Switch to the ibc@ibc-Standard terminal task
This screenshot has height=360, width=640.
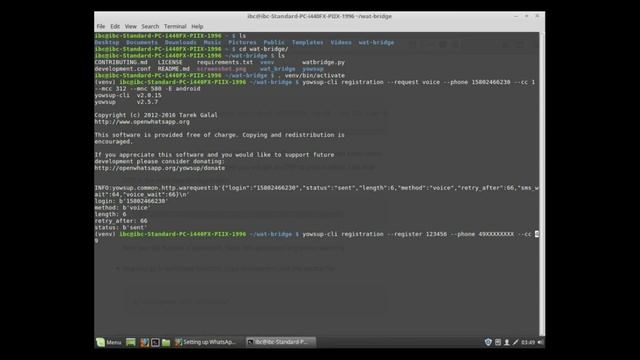point(281,342)
